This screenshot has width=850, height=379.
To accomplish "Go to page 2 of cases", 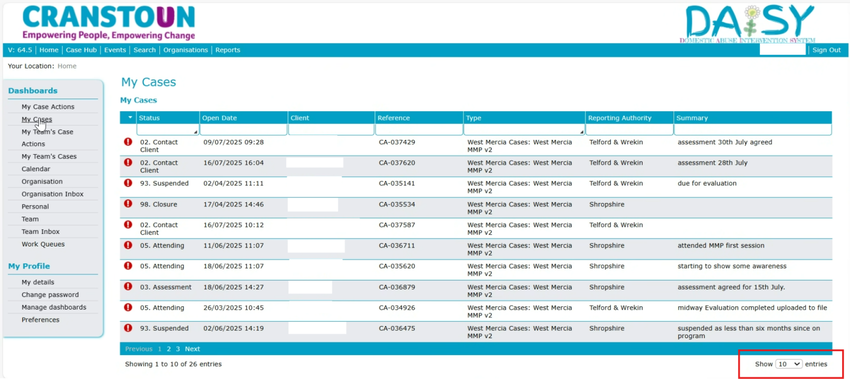I will (x=169, y=349).
